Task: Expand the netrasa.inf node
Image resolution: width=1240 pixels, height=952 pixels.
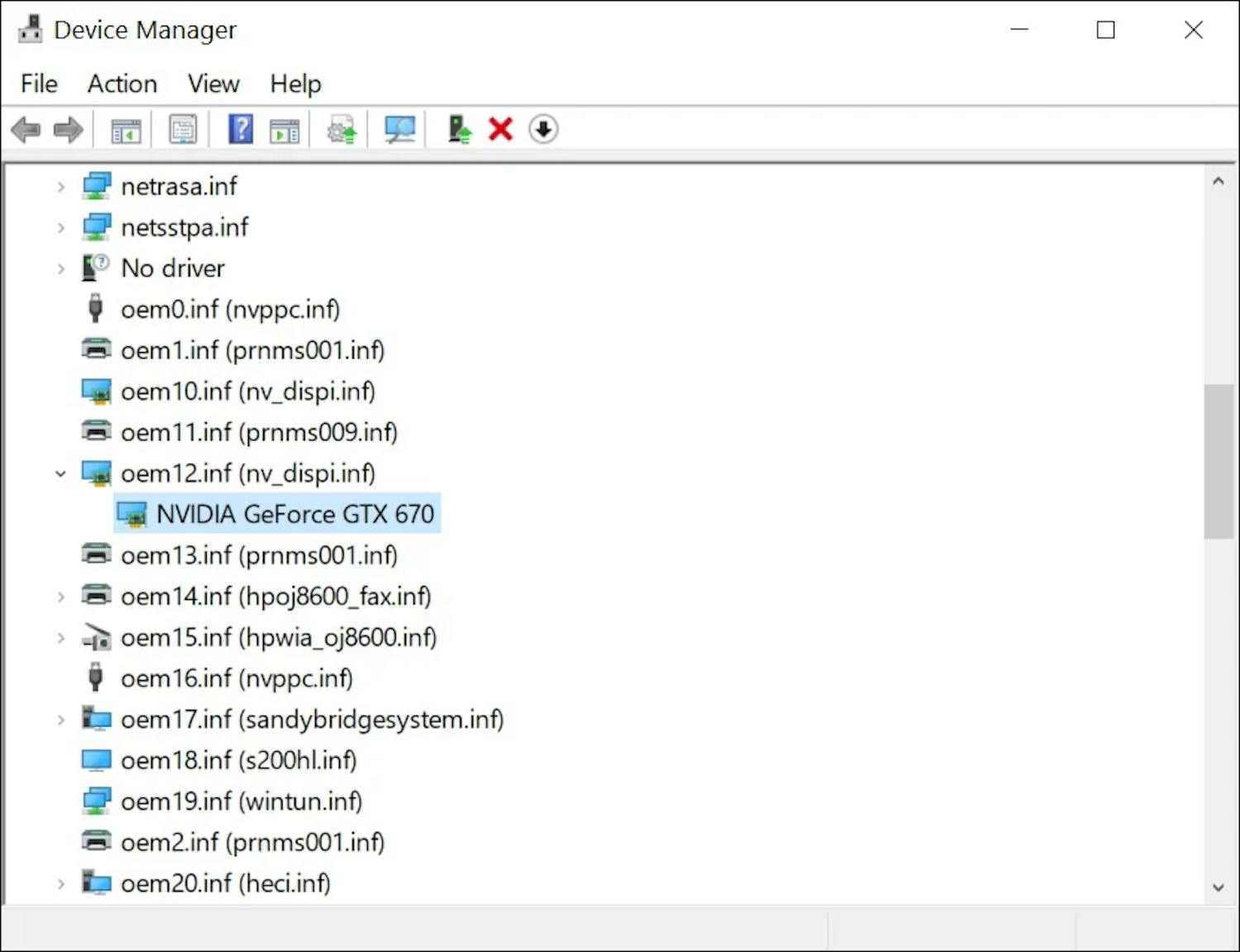Action: (60, 187)
